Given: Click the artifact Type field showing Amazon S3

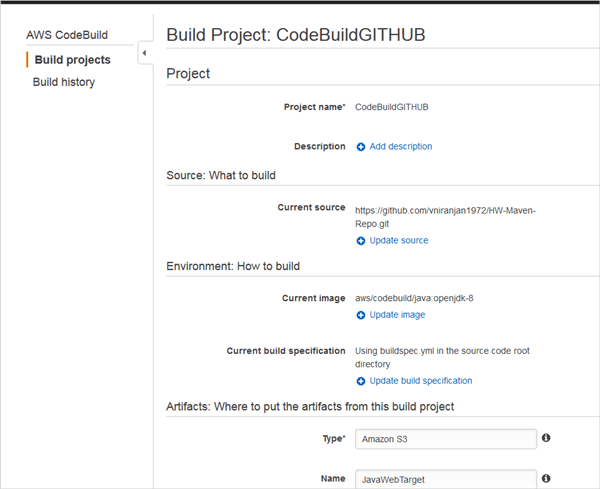Looking at the screenshot, I should click(446, 438).
